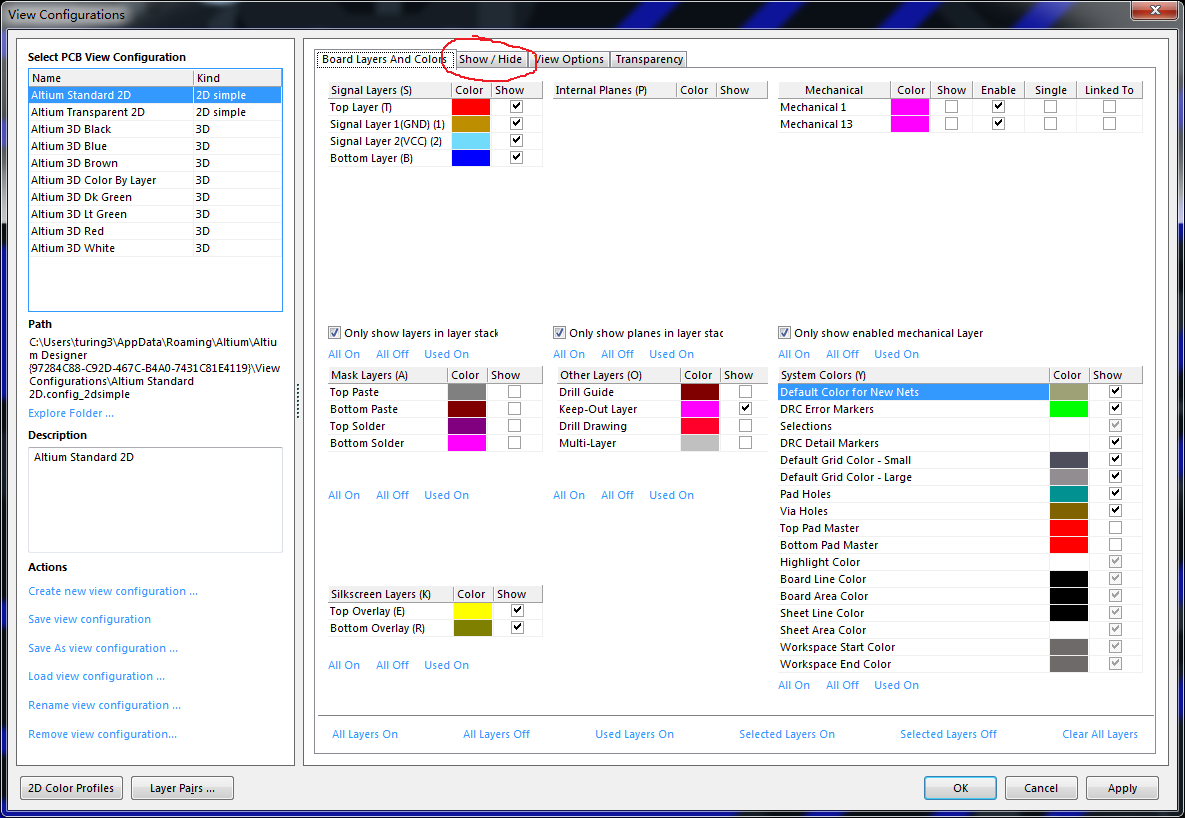Toggle Only show enabled mechanical Layer

tap(784, 333)
